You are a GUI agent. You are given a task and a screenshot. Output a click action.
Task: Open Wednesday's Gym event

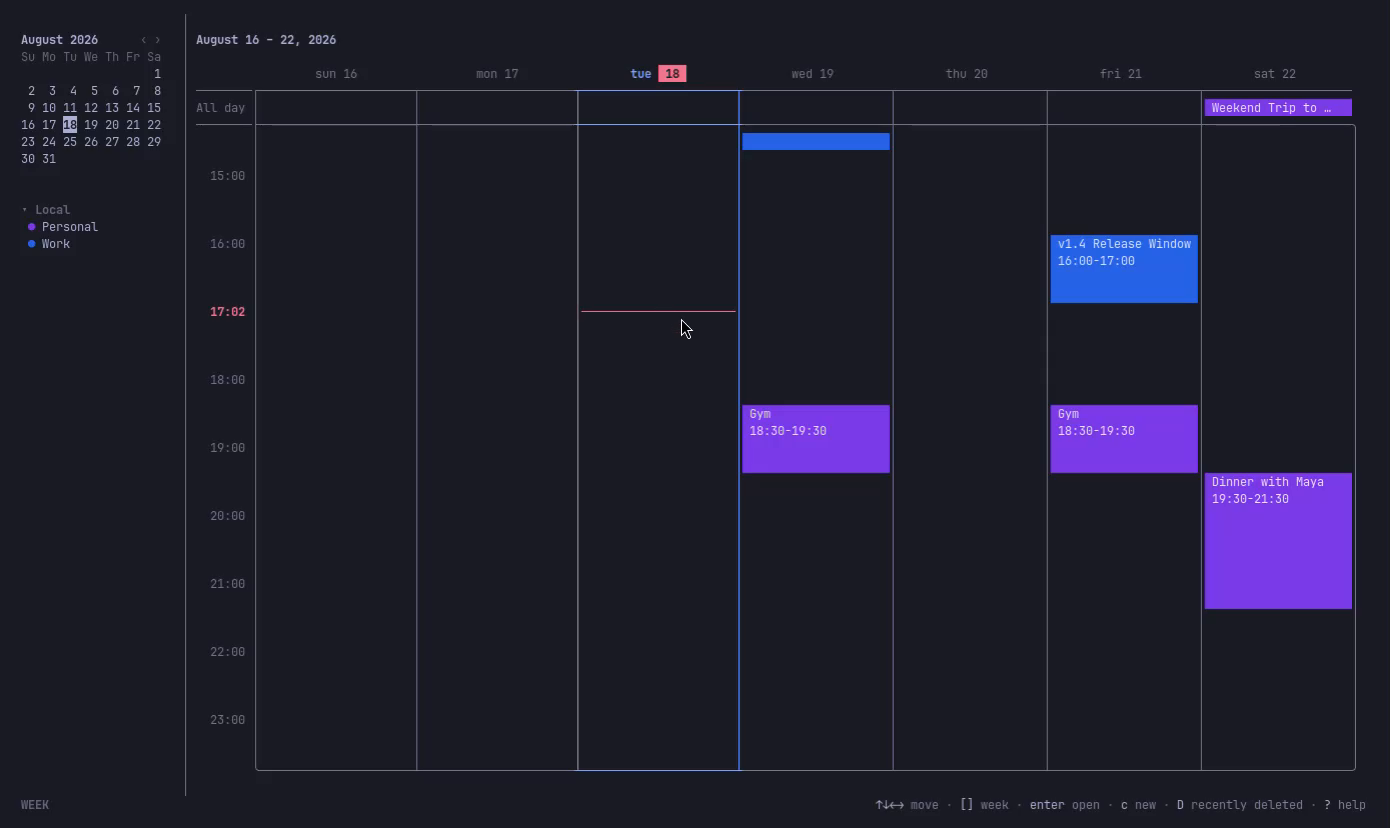tap(816, 439)
